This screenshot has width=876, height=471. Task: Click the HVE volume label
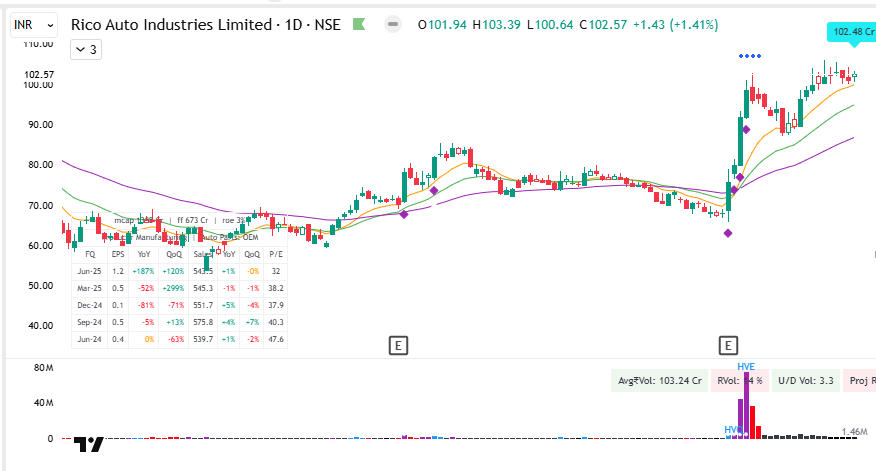(746, 367)
